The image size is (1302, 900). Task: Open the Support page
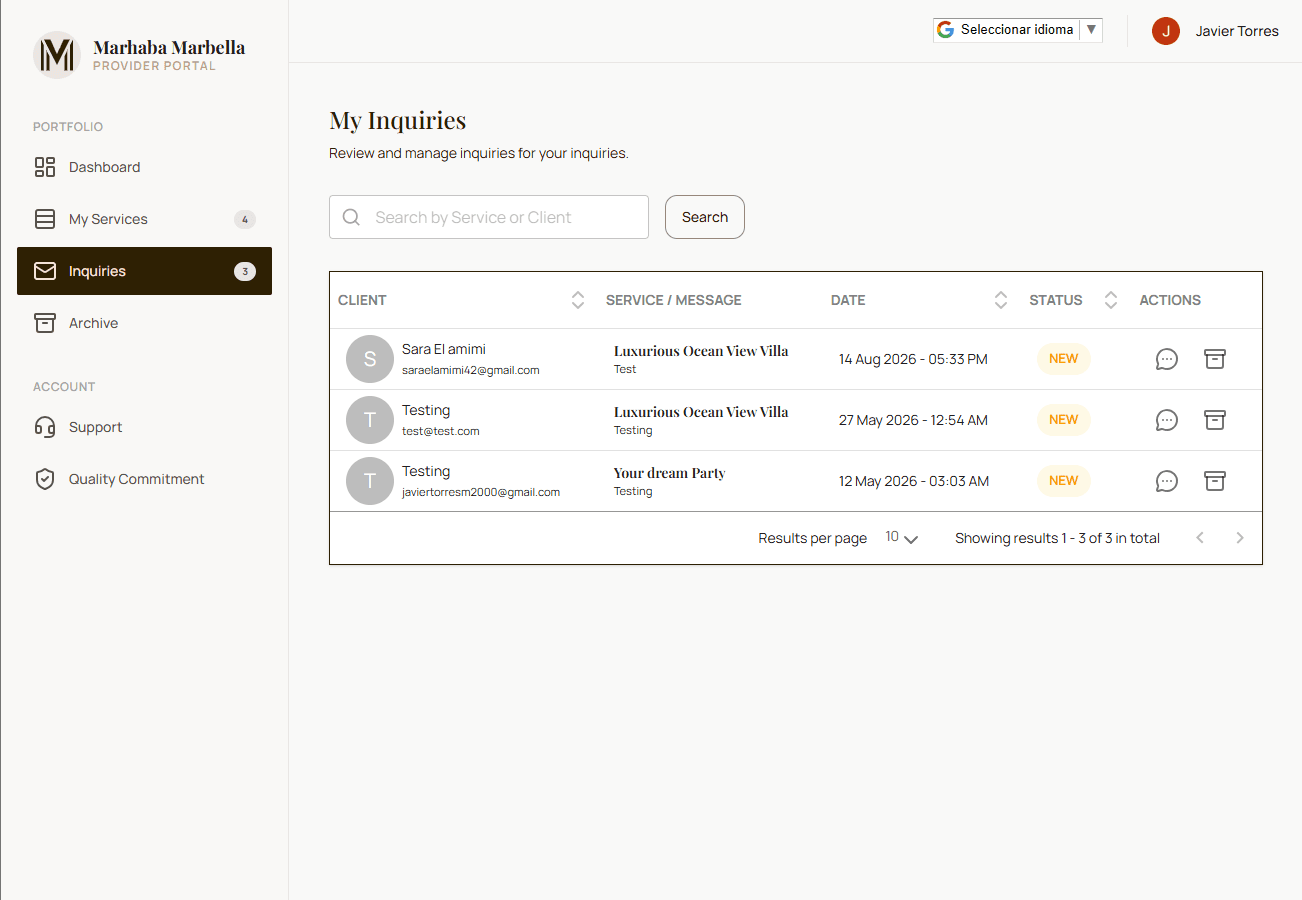click(x=144, y=427)
